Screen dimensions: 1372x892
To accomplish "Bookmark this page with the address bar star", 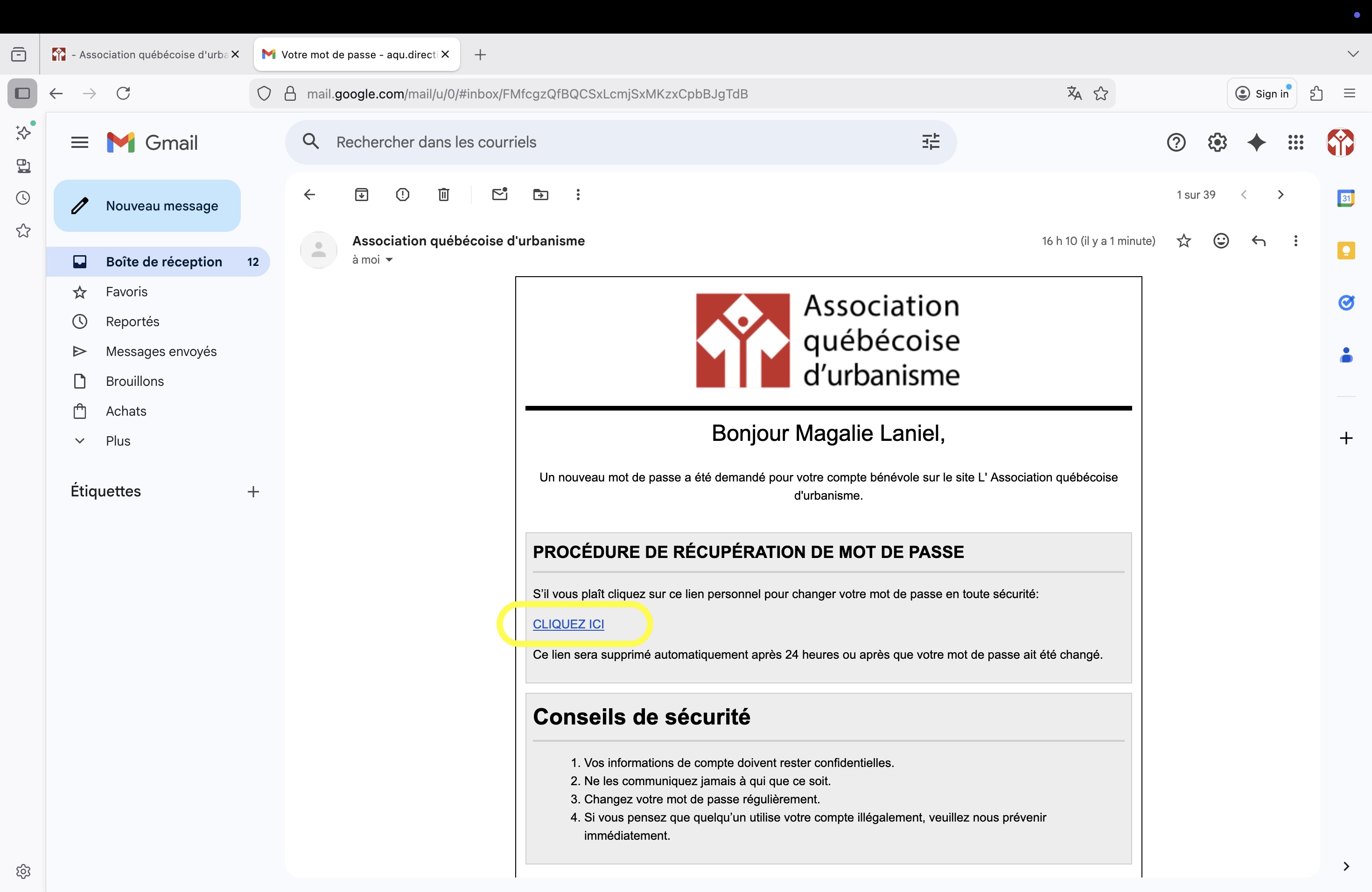I will 1100,93.
